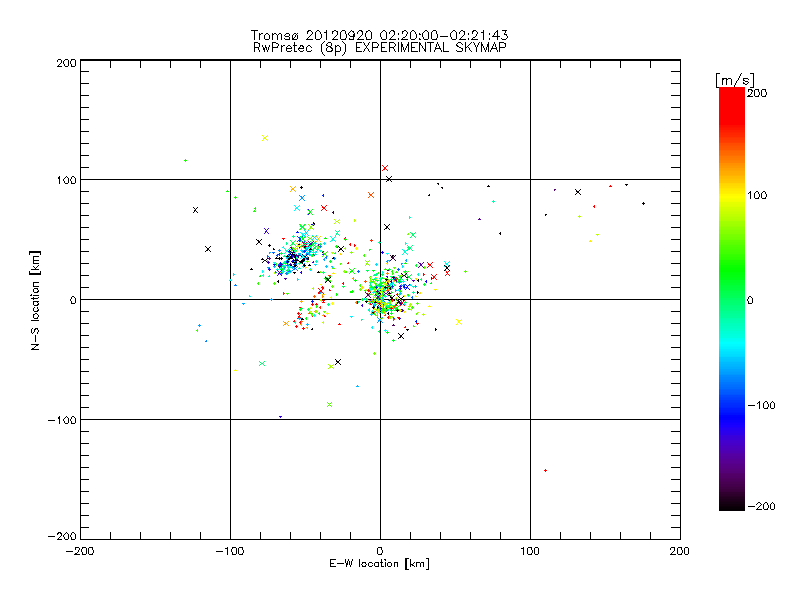Click the y-axis tick label '-100'
Image resolution: width=800 pixels, height=600 pixels.
point(62,420)
